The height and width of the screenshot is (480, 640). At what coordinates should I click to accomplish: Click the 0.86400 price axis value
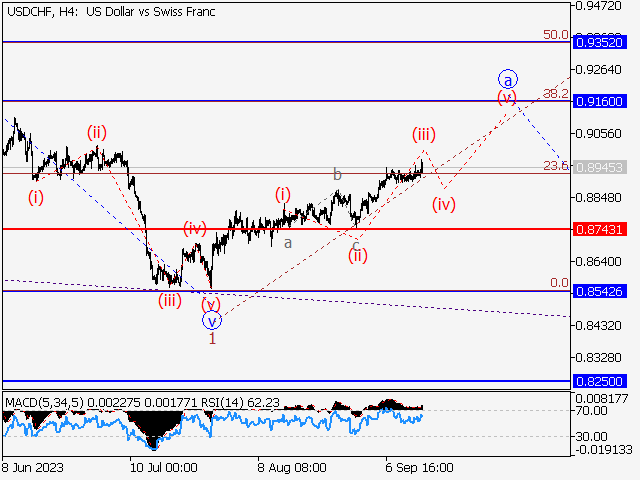point(599,261)
